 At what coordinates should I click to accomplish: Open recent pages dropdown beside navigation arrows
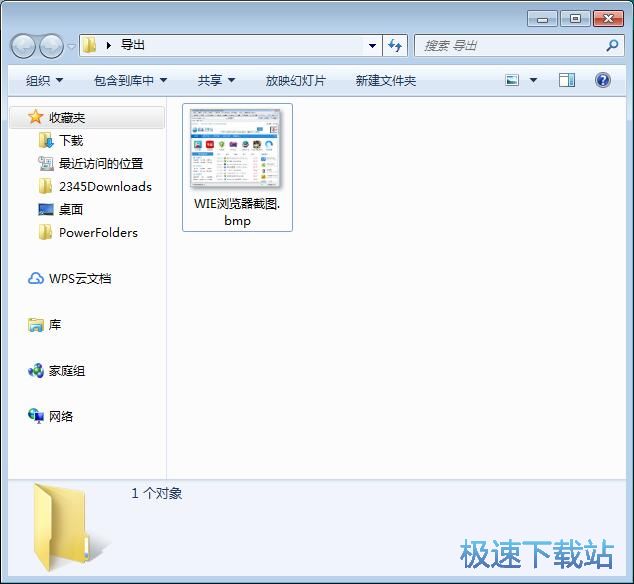point(71,47)
